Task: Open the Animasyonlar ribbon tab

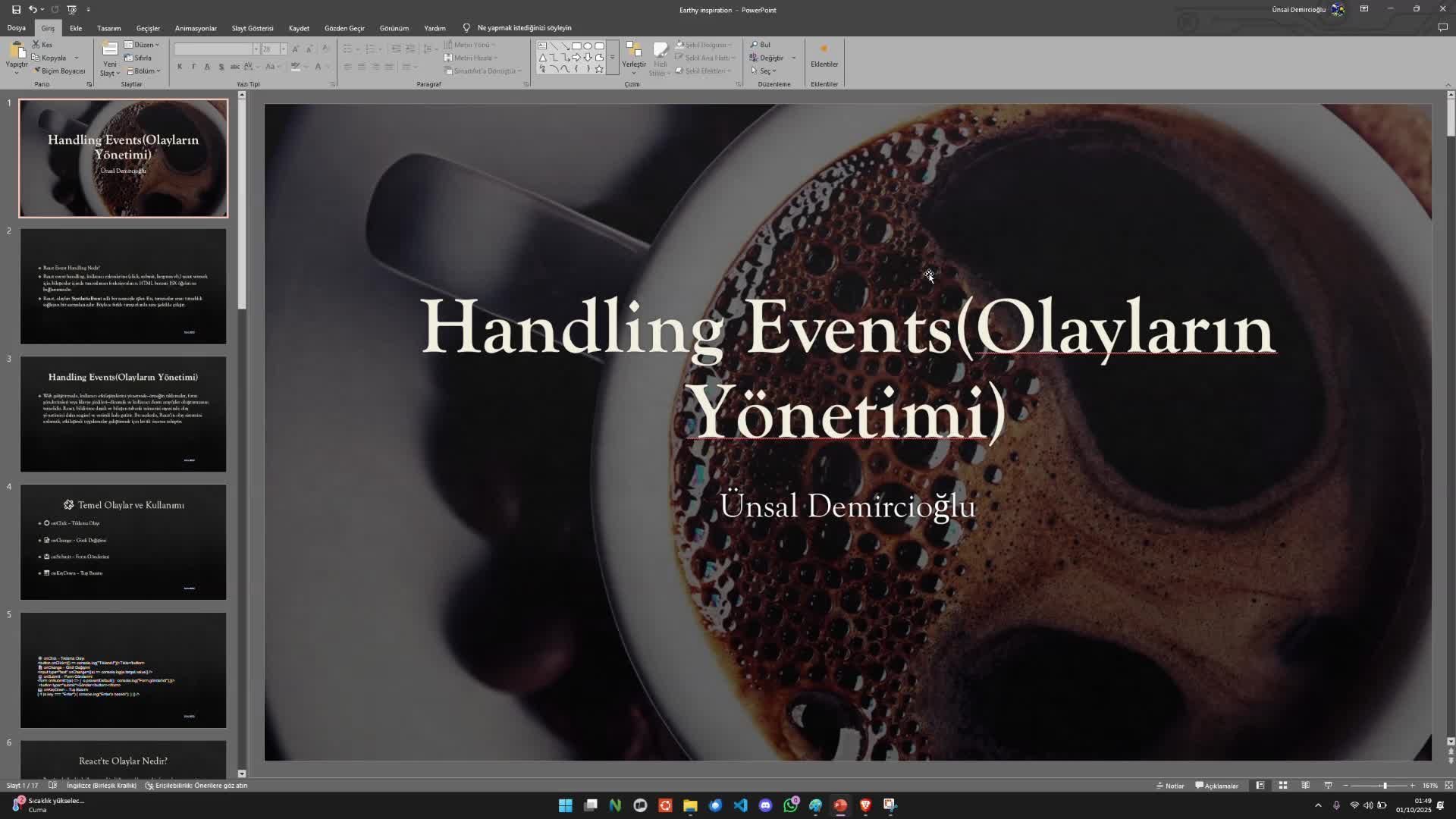Action: 196,28
